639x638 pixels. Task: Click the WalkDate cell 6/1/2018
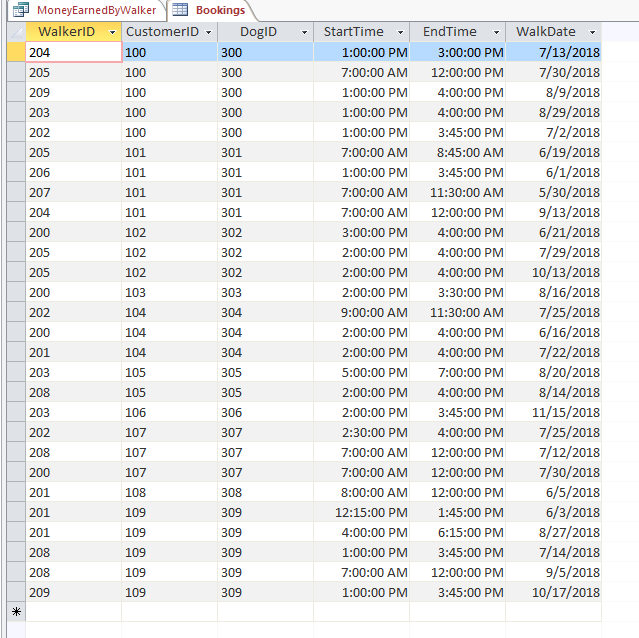pyautogui.click(x=553, y=172)
